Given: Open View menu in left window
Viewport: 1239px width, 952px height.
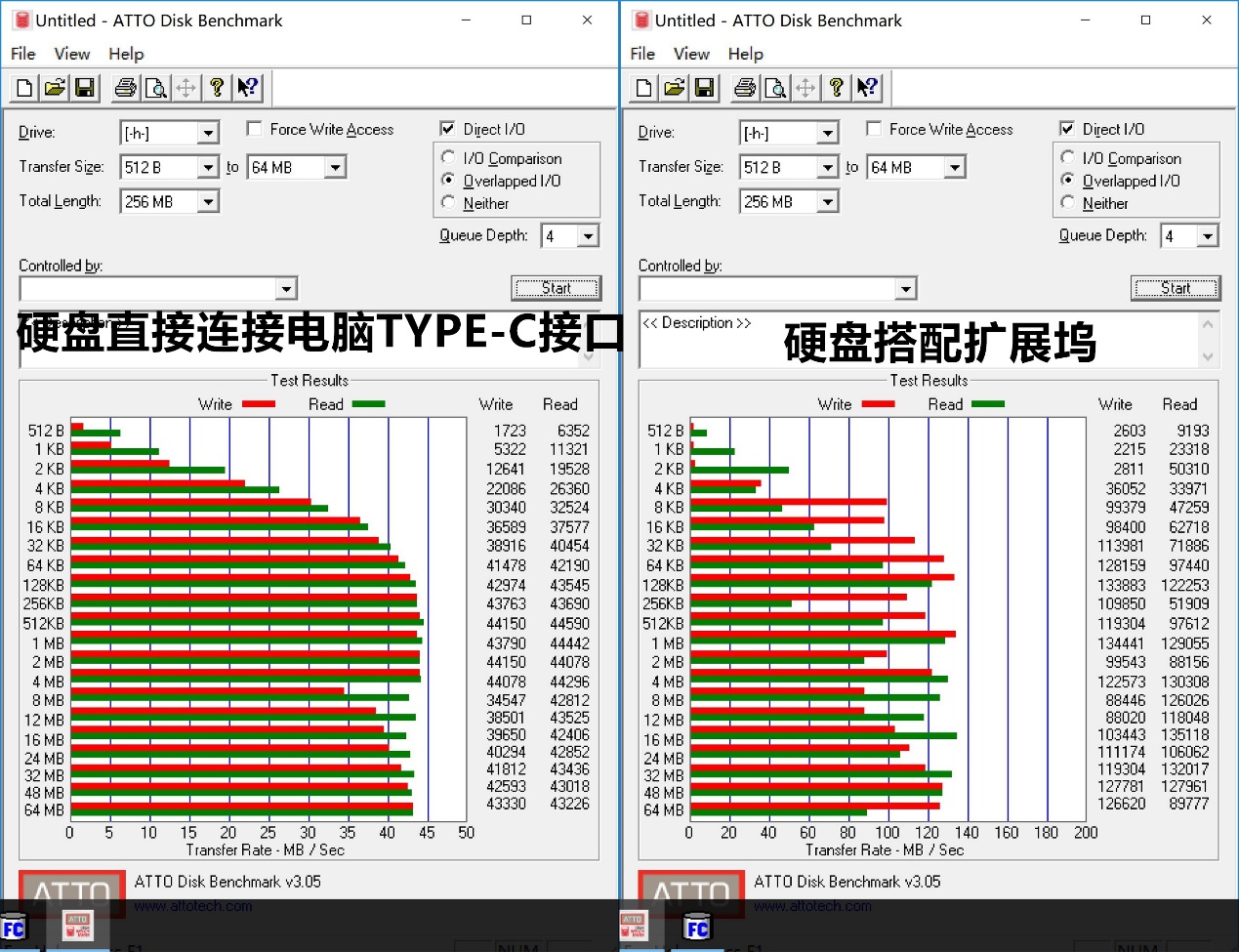Looking at the screenshot, I should (x=71, y=54).
